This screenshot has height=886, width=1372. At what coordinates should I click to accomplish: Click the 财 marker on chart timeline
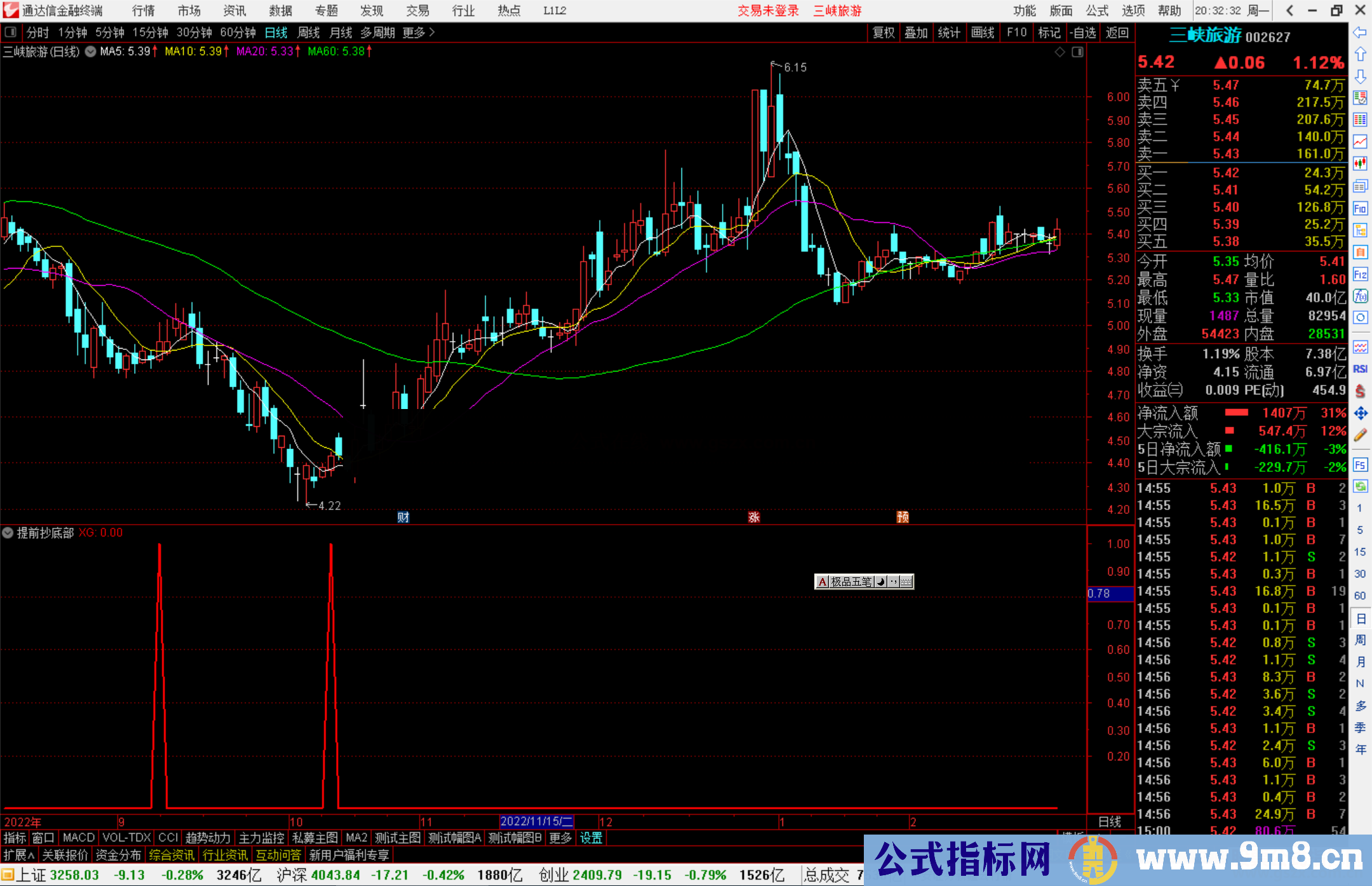click(x=403, y=517)
